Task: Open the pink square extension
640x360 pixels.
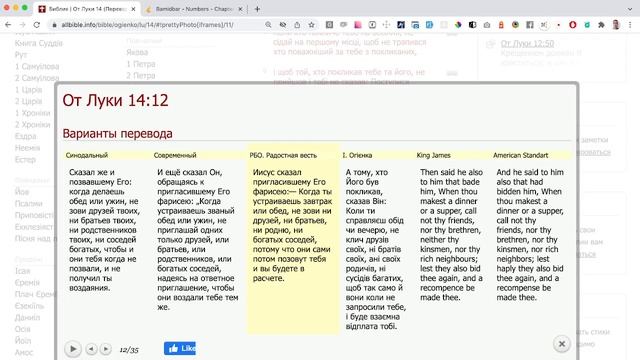Action: tap(358, 25)
